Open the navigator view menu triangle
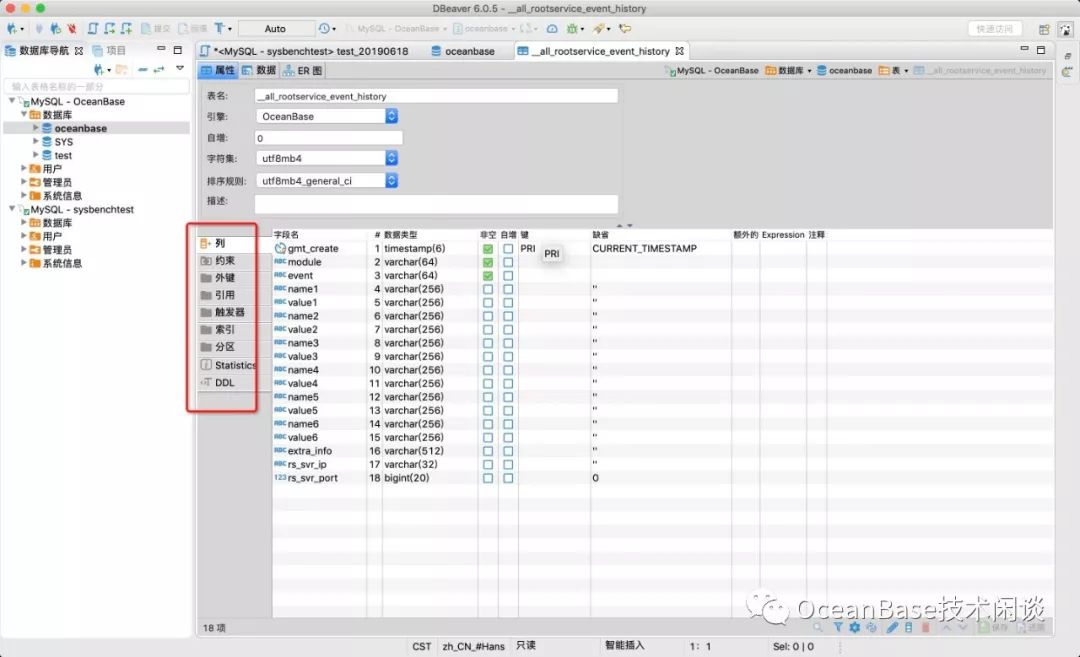This screenshot has height=657, width=1080. (180, 68)
